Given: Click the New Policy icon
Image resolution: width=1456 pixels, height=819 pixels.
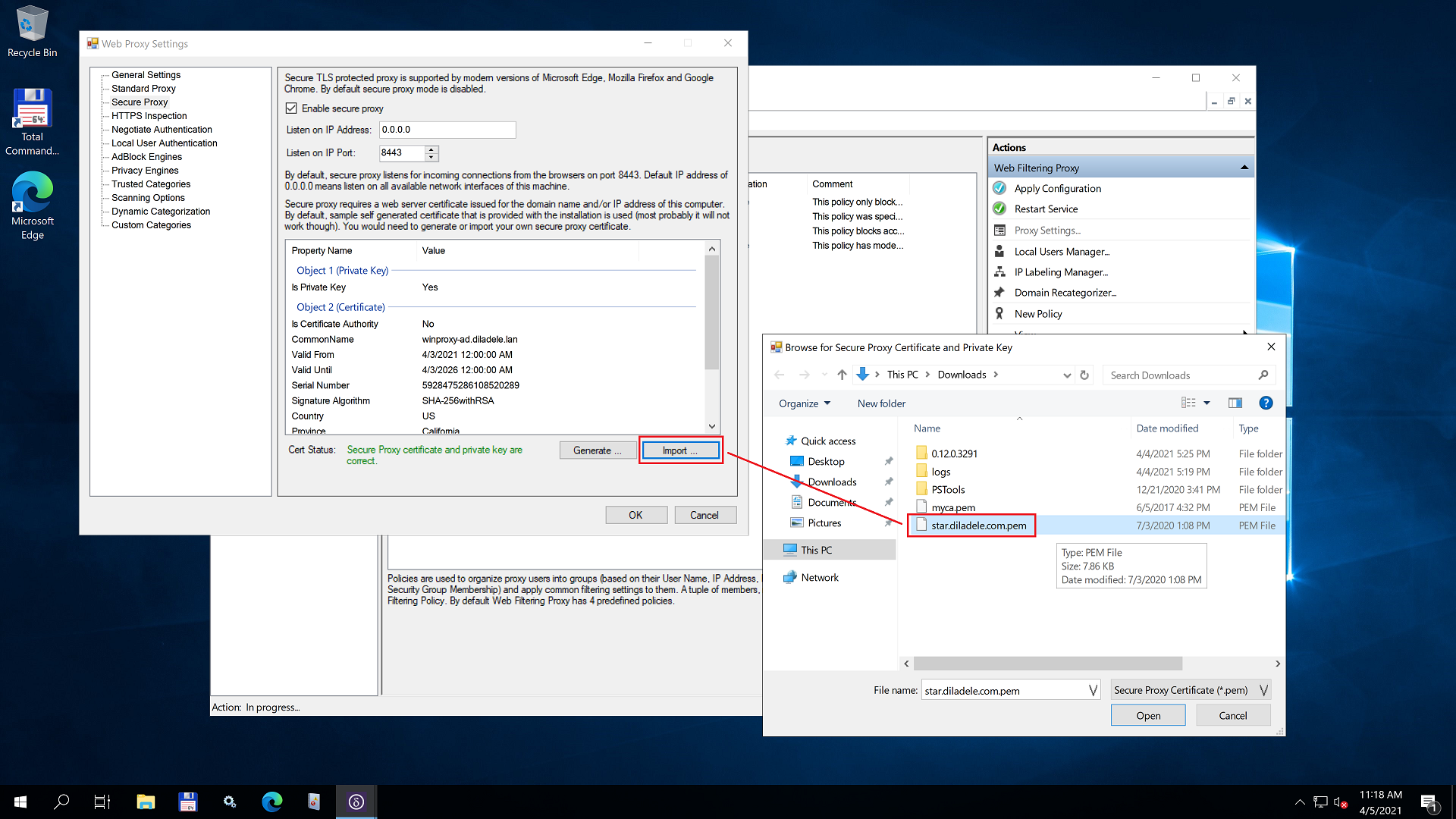Looking at the screenshot, I should (999, 313).
